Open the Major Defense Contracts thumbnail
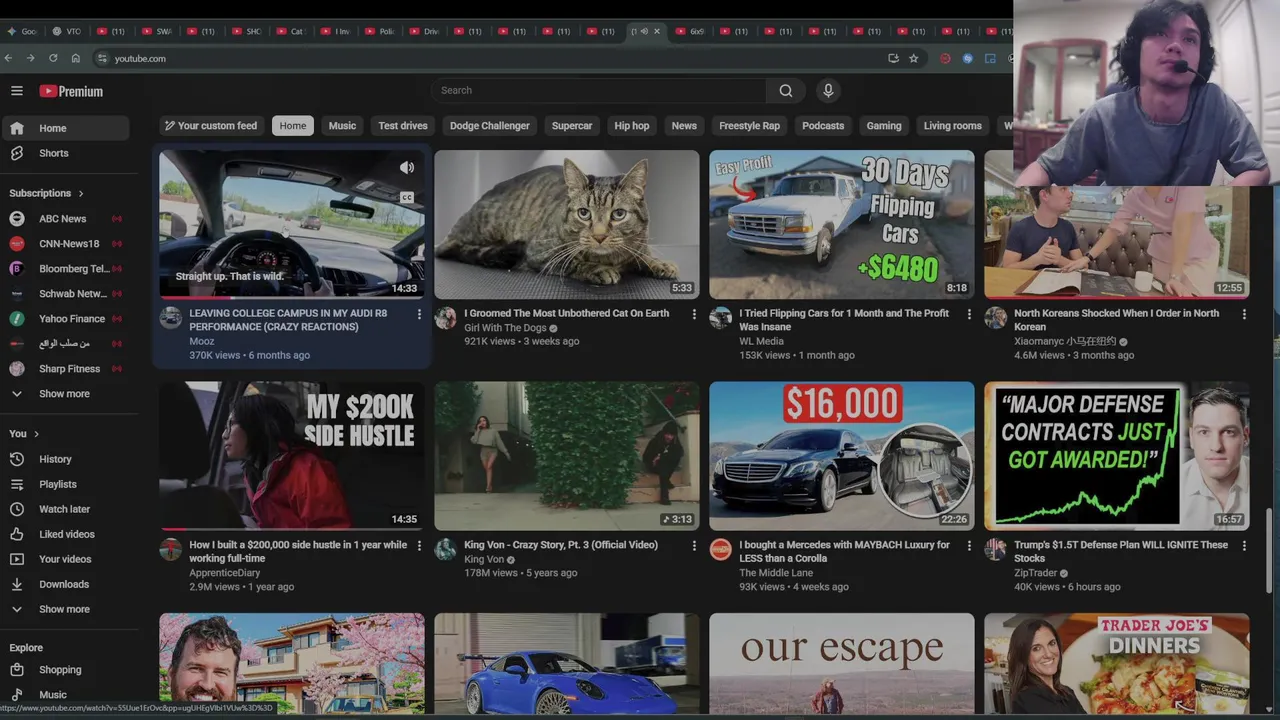The image size is (1280, 720). (x=1117, y=456)
